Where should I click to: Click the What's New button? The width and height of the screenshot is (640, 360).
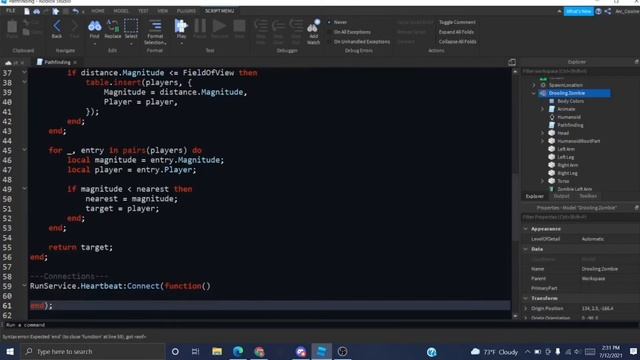[x=578, y=11]
